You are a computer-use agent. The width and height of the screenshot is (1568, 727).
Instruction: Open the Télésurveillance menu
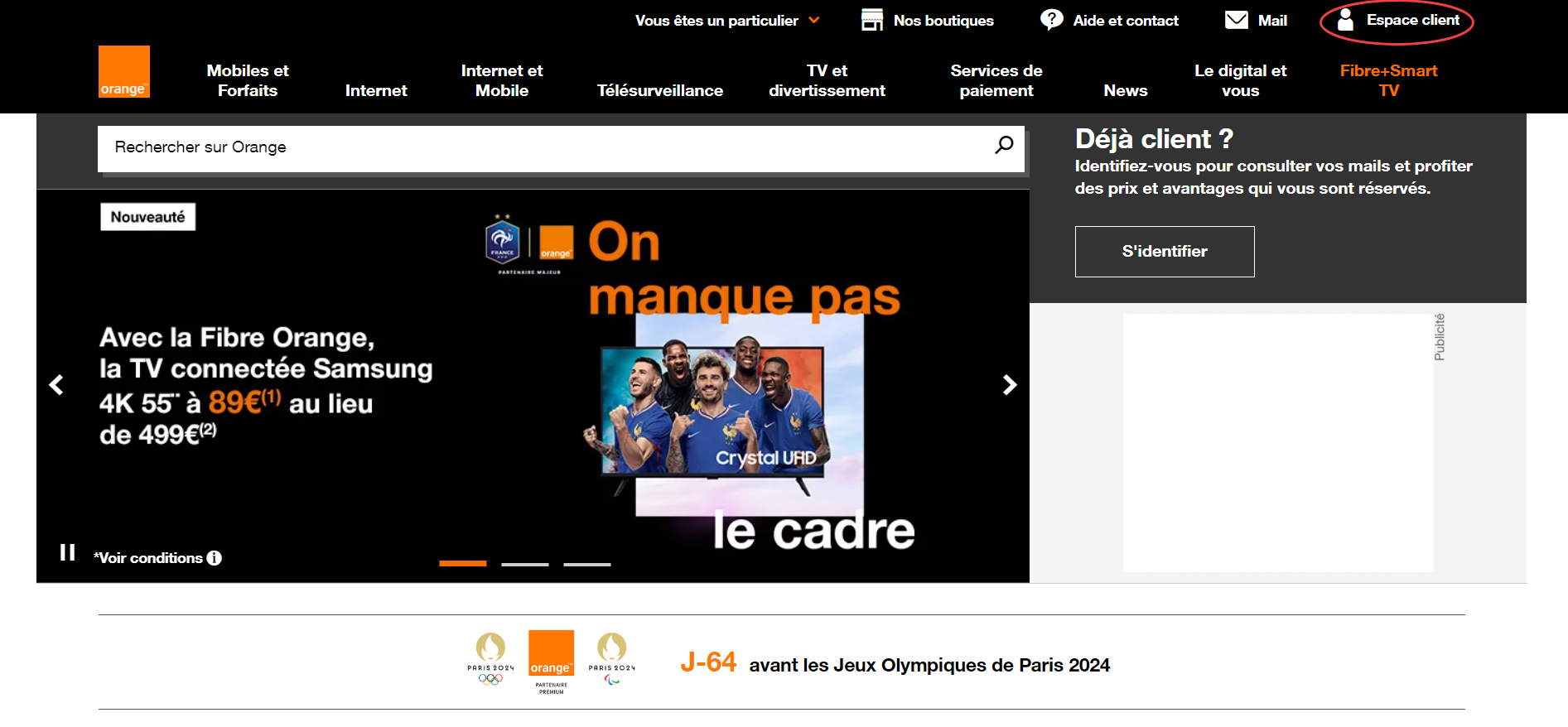pyautogui.click(x=660, y=90)
